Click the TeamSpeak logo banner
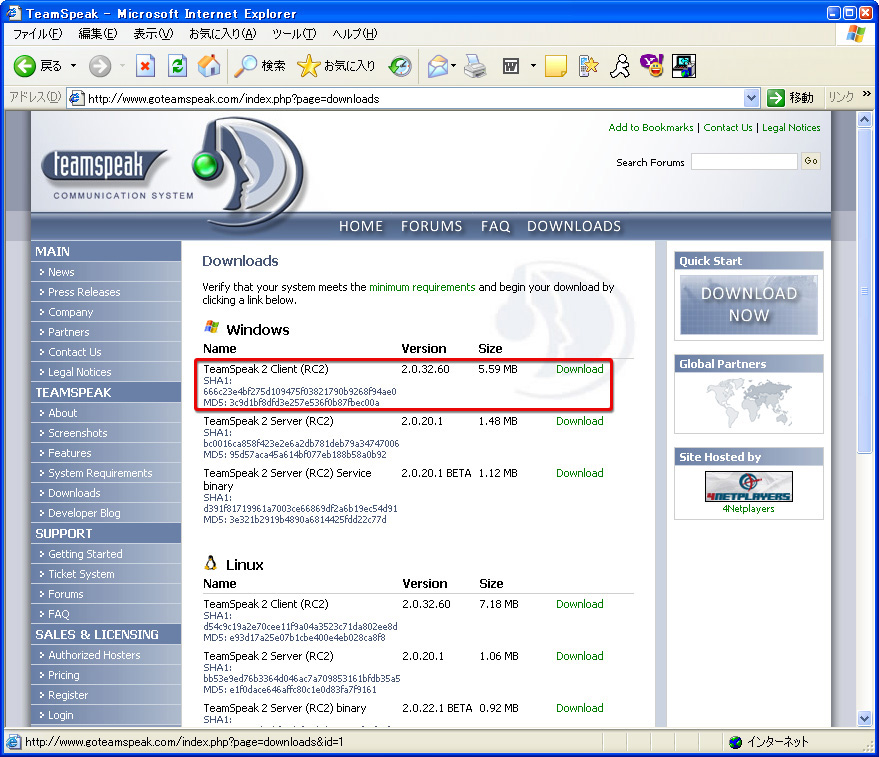The width and height of the screenshot is (879, 757). tap(174, 171)
